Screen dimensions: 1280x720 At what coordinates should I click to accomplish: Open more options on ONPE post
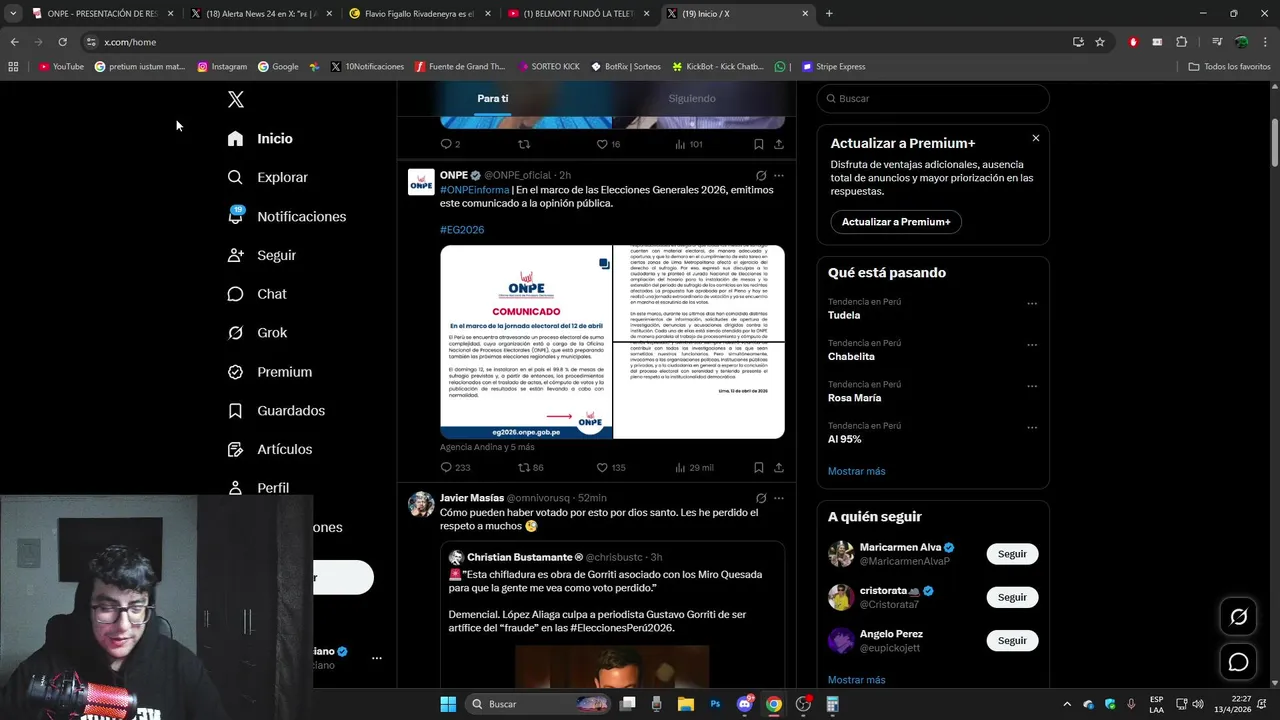point(779,175)
